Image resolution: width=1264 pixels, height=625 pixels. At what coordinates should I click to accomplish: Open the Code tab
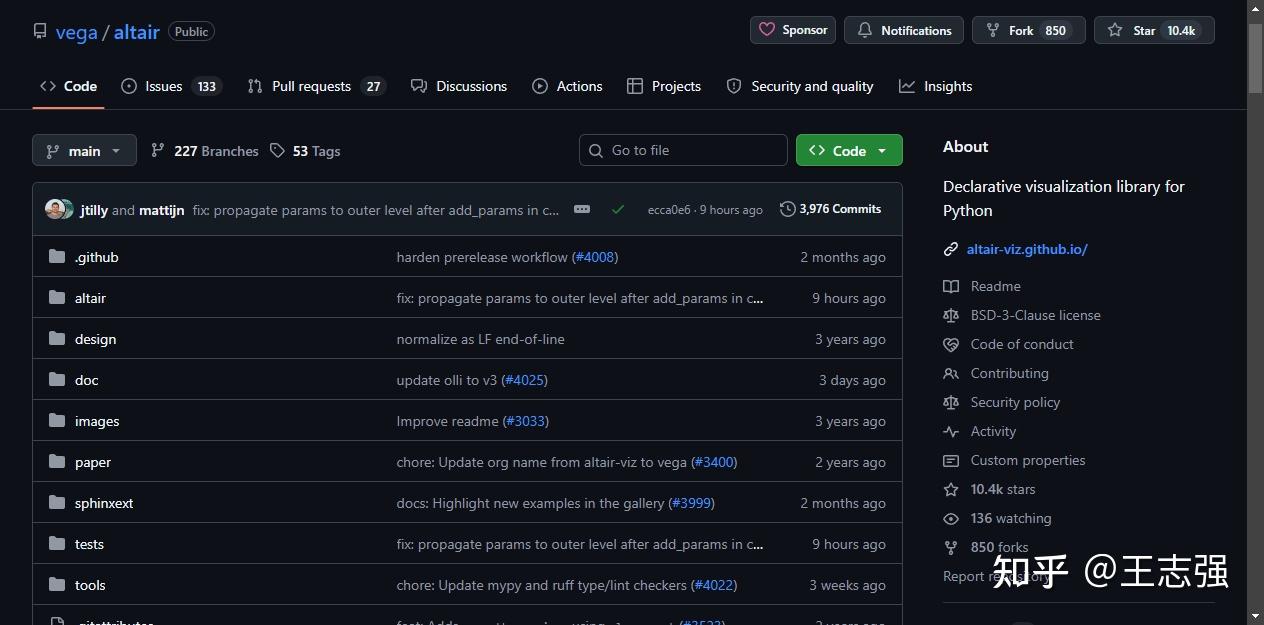68,86
